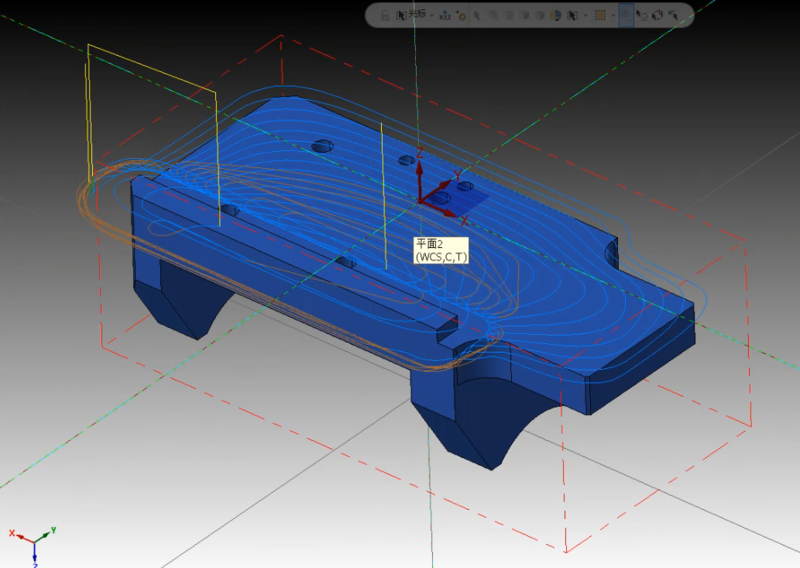Click the 平面2 (WCS,C,T) plane label
This screenshot has width=800, height=568.
tap(441, 250)
